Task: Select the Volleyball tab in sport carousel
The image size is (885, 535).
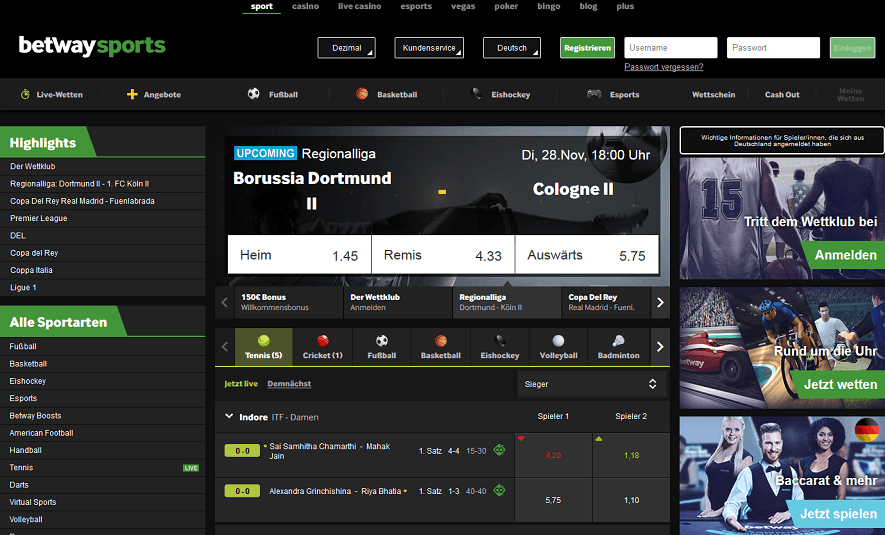Action: coord(558,347)
